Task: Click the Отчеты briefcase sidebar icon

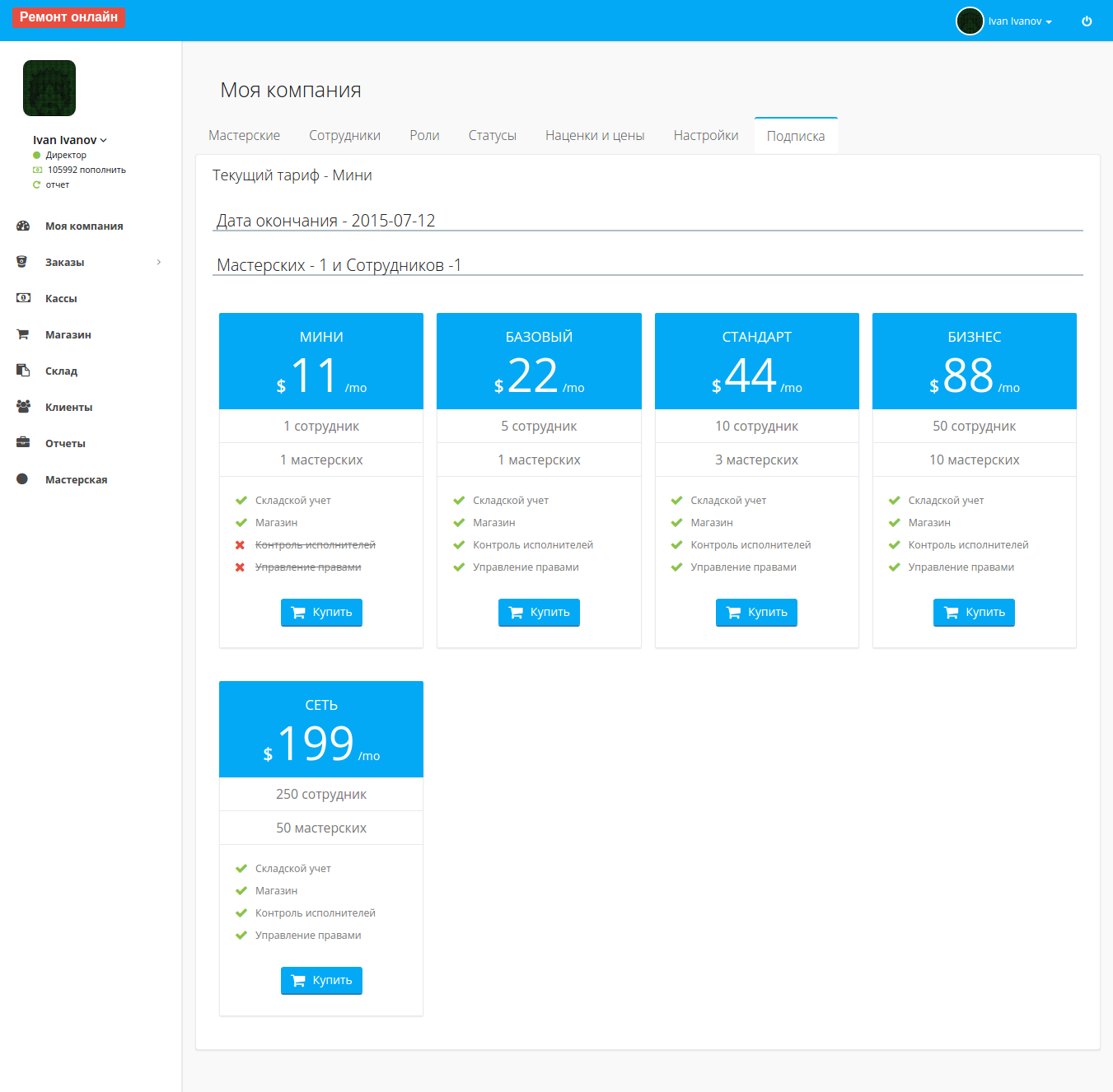Action: pyautogui.click(x=23, y=443)
